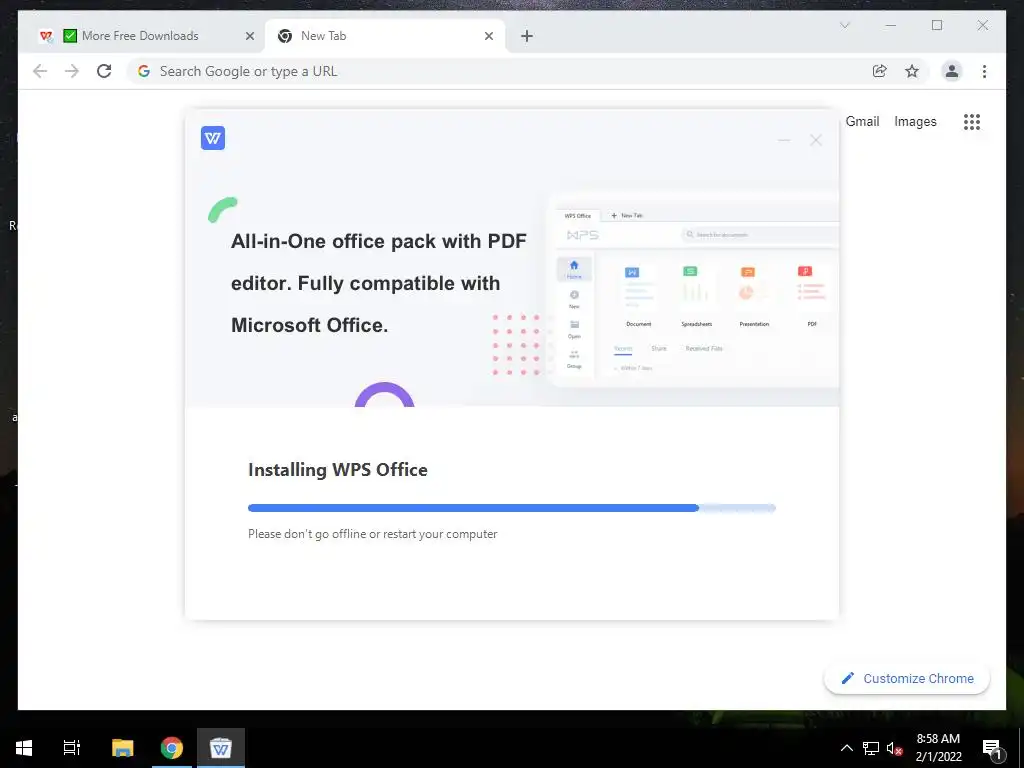Click WPS installer taskbar icon

pos(221,748)
